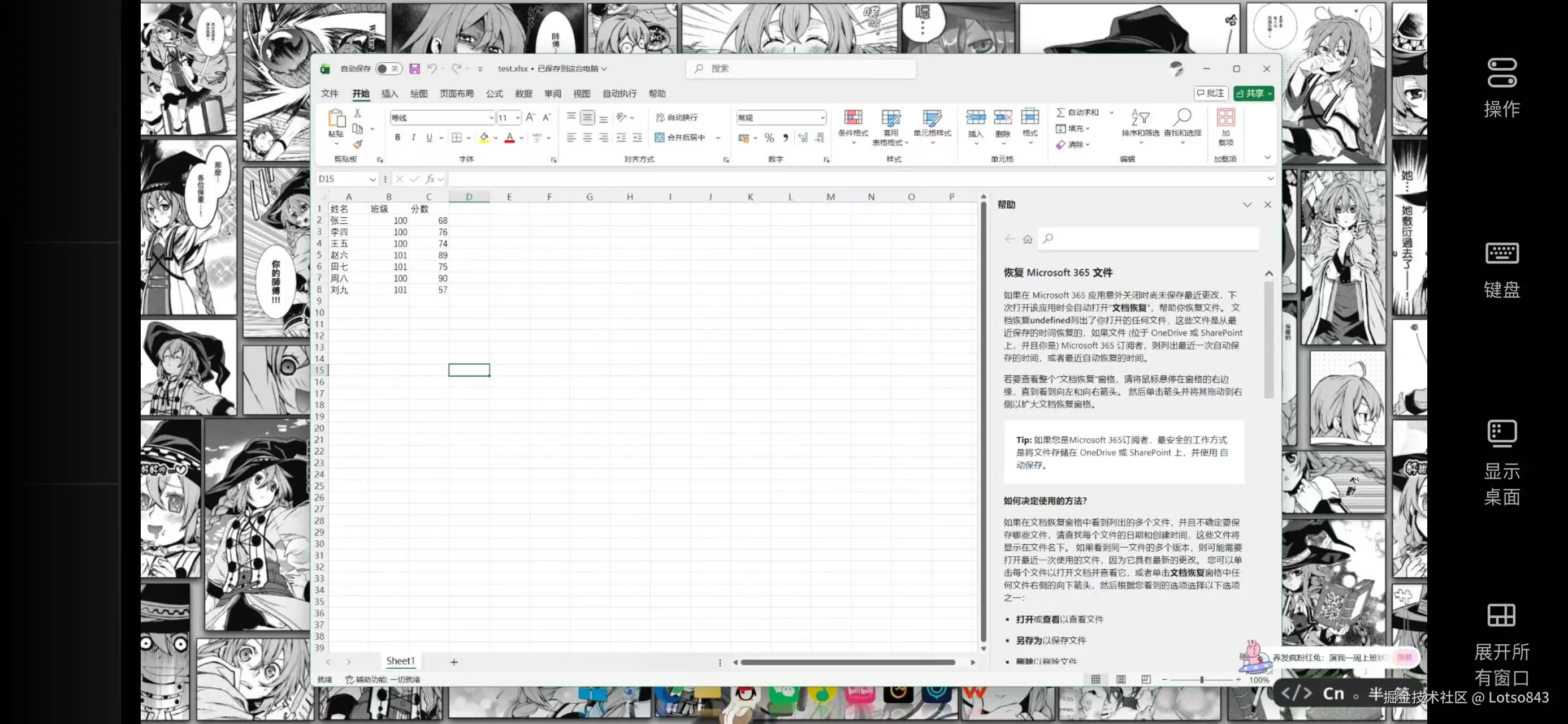This screenshot has height=724, width=1568.
Task: Open the Formulas ribbon tab
Action: pyautogui.click(x=494, y=94)
